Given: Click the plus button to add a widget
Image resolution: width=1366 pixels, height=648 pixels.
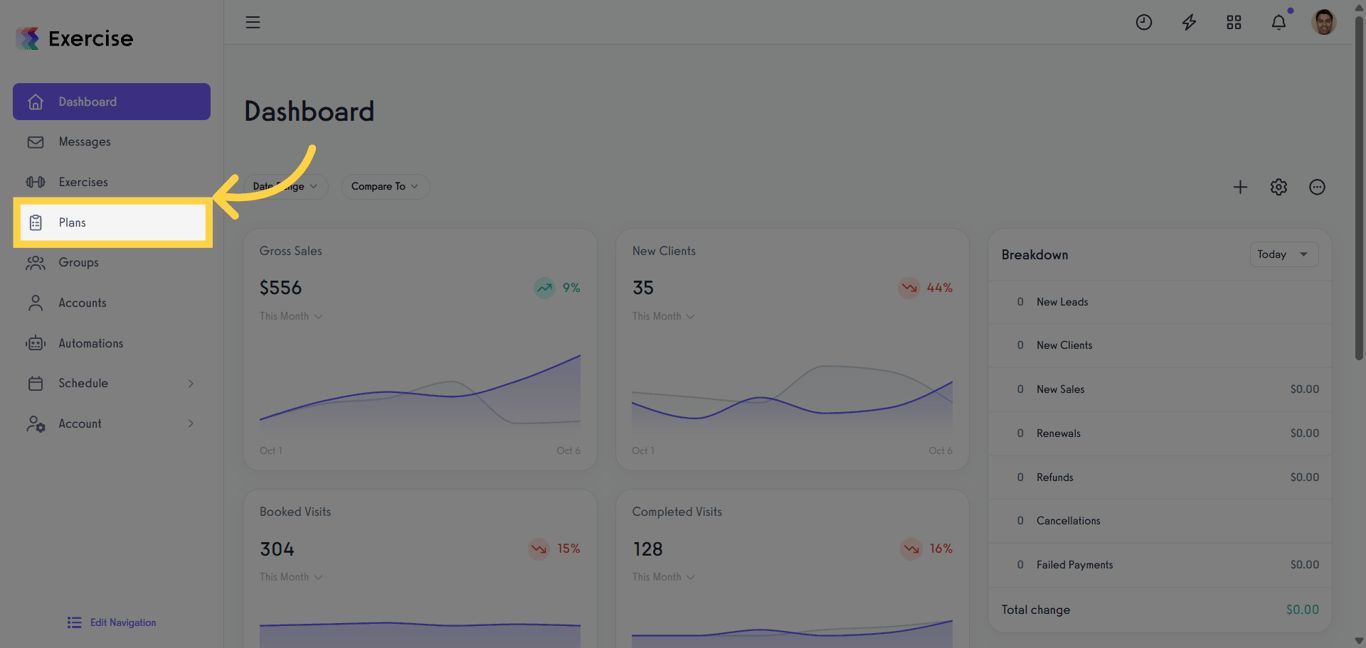Looking at the screenshot, I should (1240, 186).
